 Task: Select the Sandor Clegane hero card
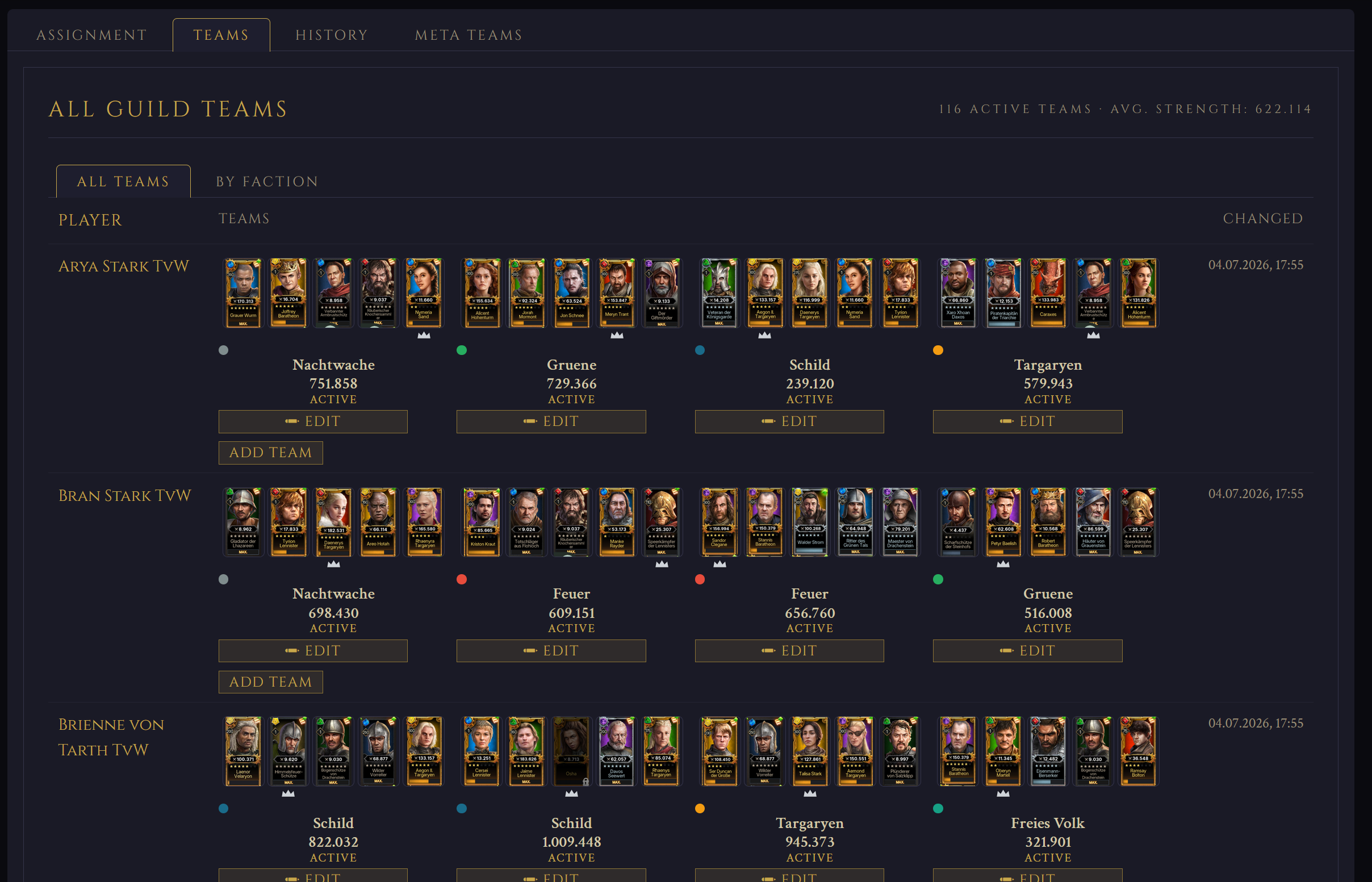pos(719,522)
